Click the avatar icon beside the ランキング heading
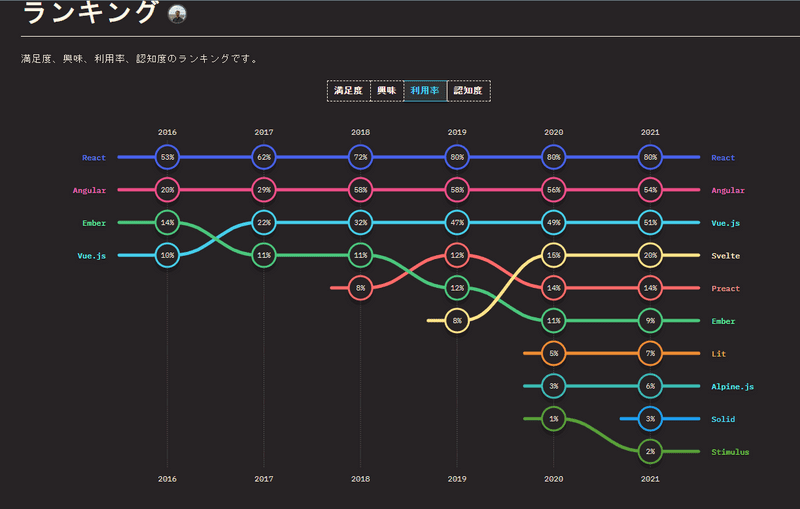 pyautogui.click(x=177, y=14)
